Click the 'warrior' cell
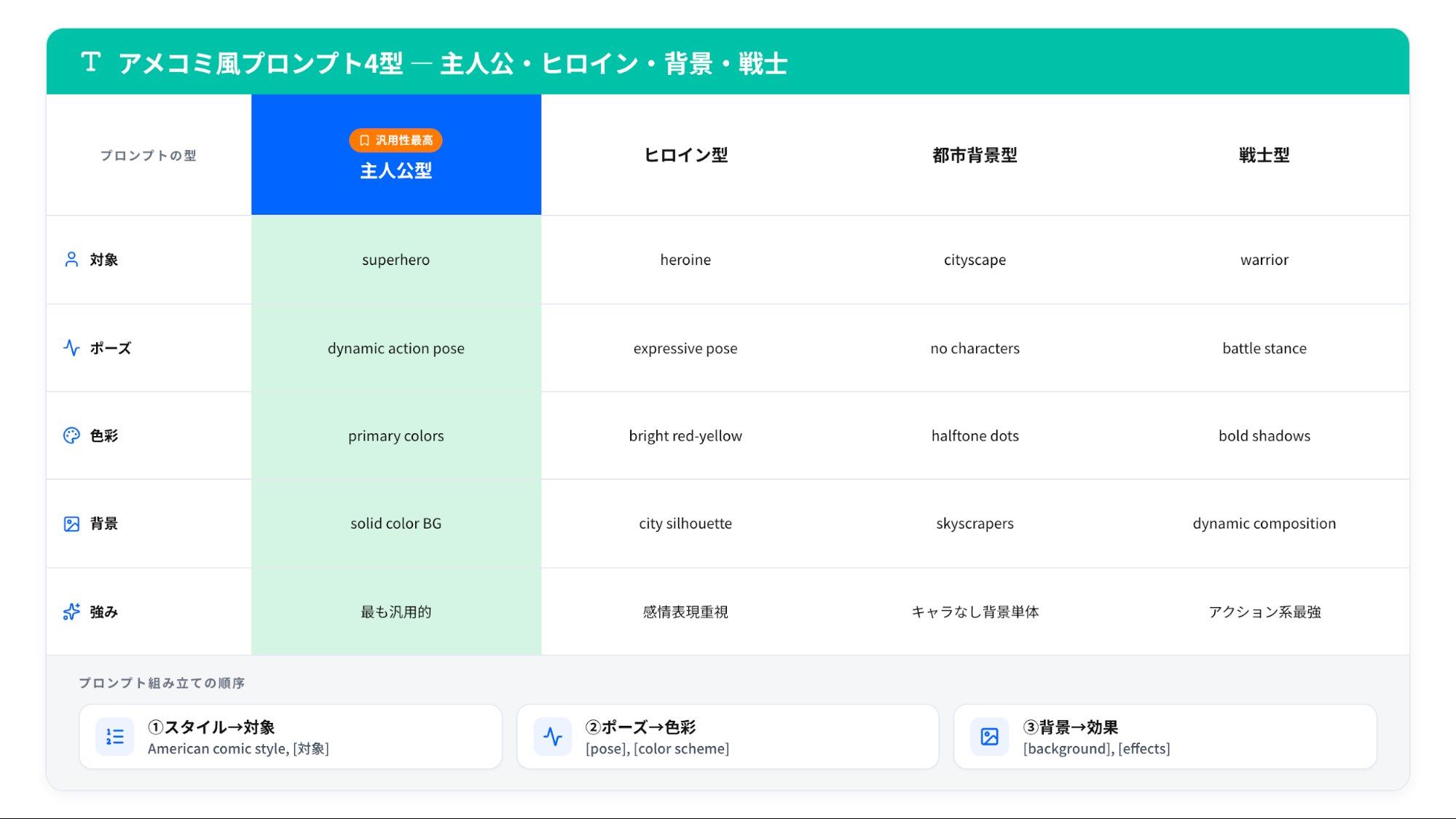Screen dimensions: 1456x819 click(x=1264, y=260)
